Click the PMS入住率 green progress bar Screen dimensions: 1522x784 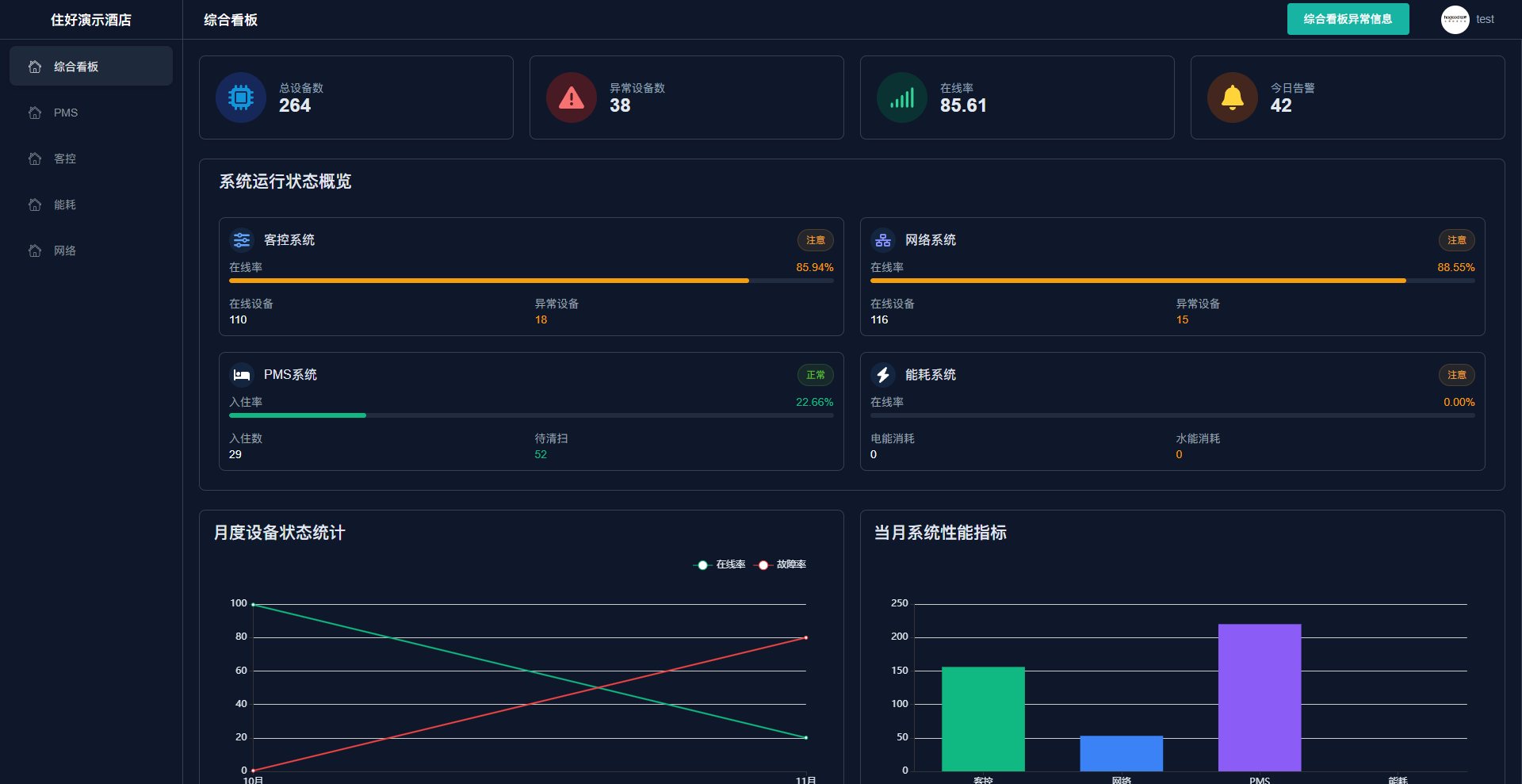pos(297,415)
